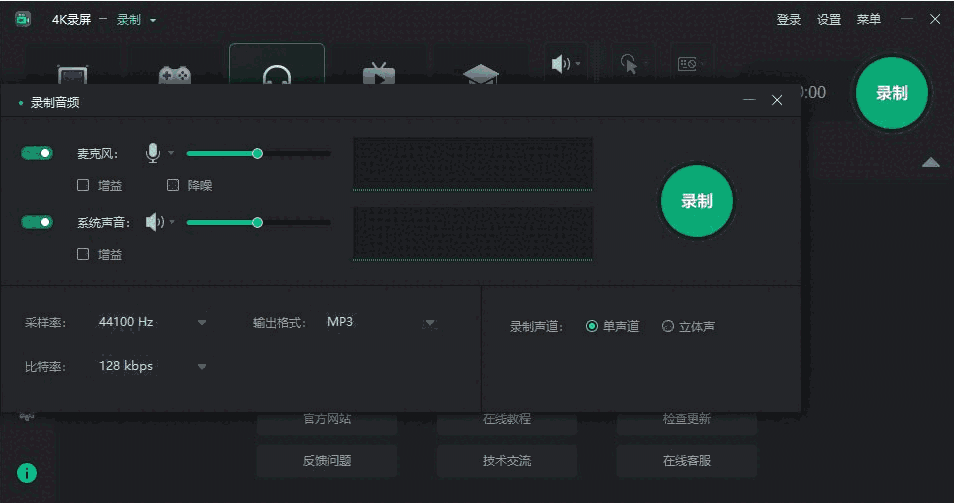Image resolution: width=954 pixels, height=503 pixels.
Task: Select the game recording gamepad icon
Action: 175,74
